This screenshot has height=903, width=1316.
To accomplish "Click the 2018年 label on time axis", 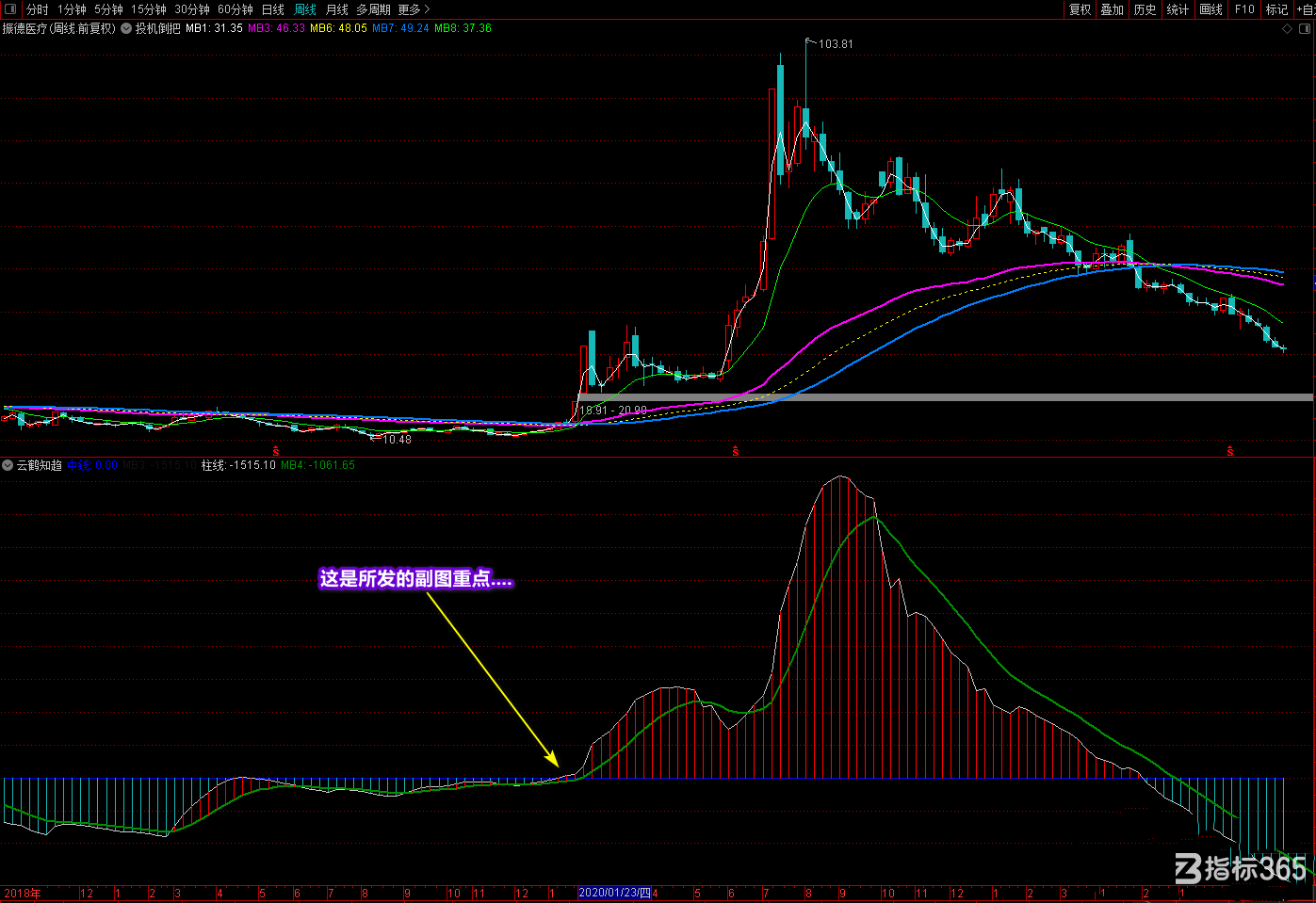I will point(23,894).
